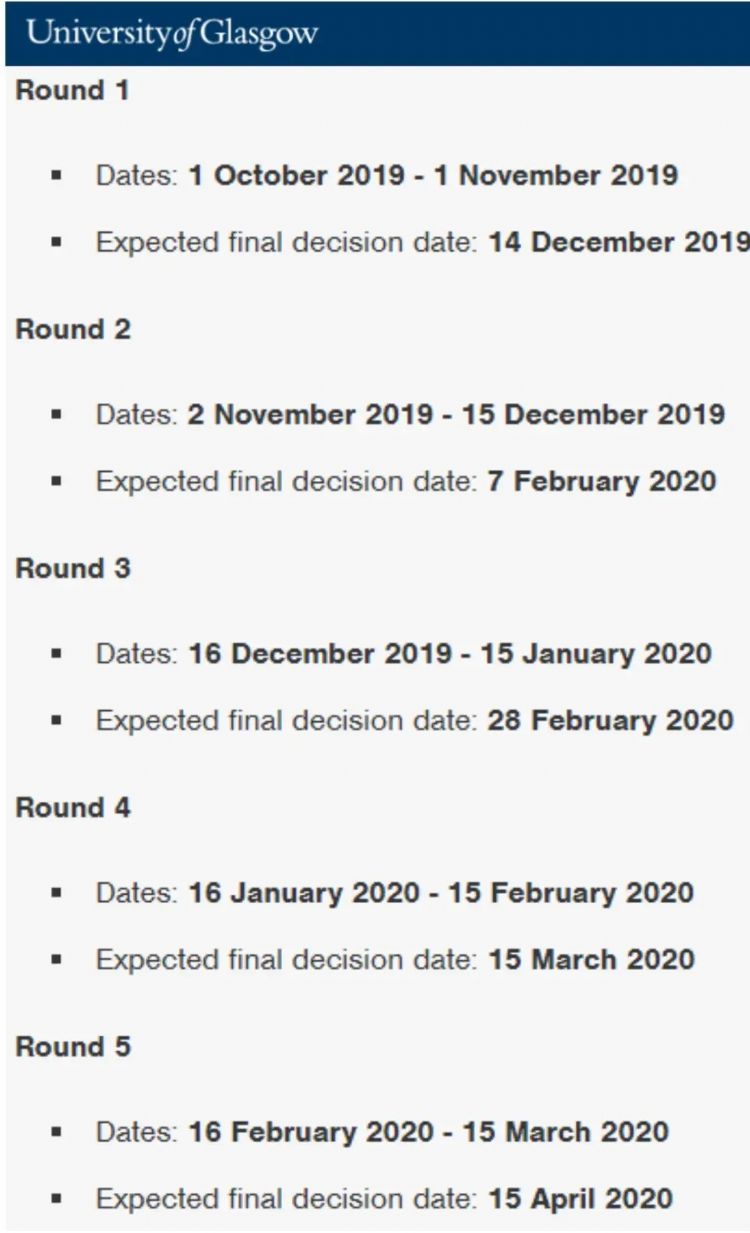Click the 14 December 2019 decision date
This screenshot has width=750, height=1233.
tap(619, 243)
